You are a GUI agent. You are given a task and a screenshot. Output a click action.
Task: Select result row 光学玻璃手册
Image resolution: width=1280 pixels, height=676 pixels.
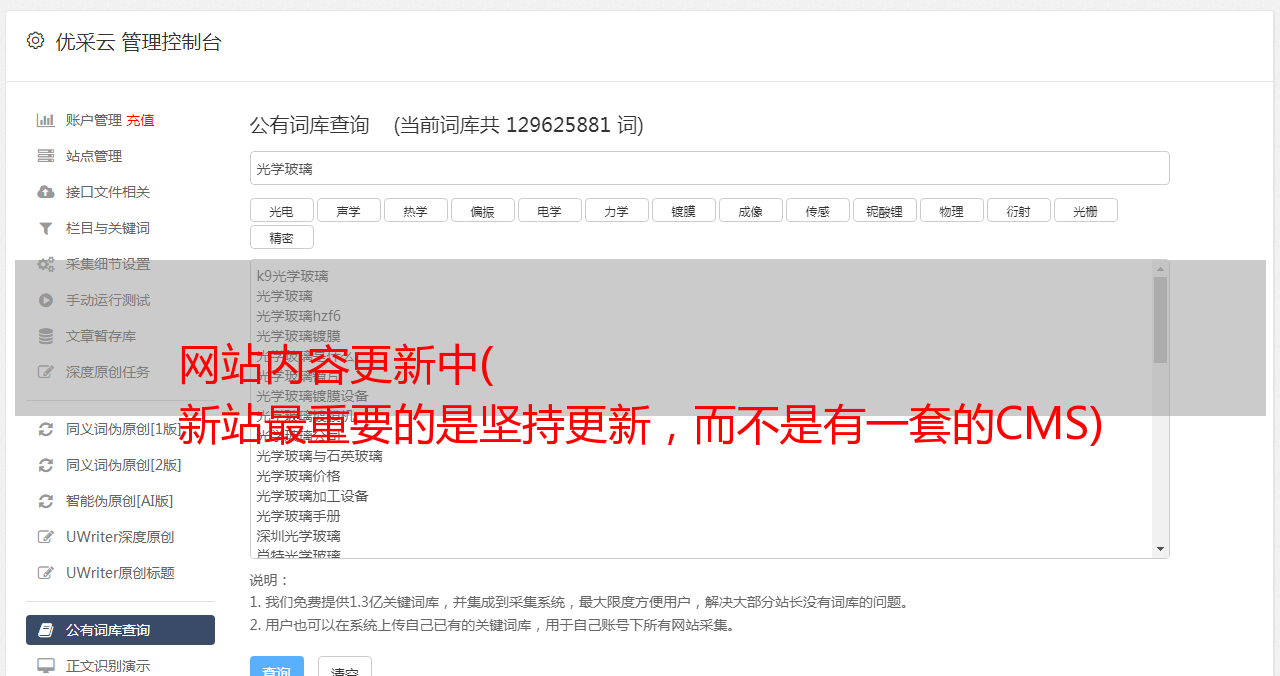coord(298,516)
